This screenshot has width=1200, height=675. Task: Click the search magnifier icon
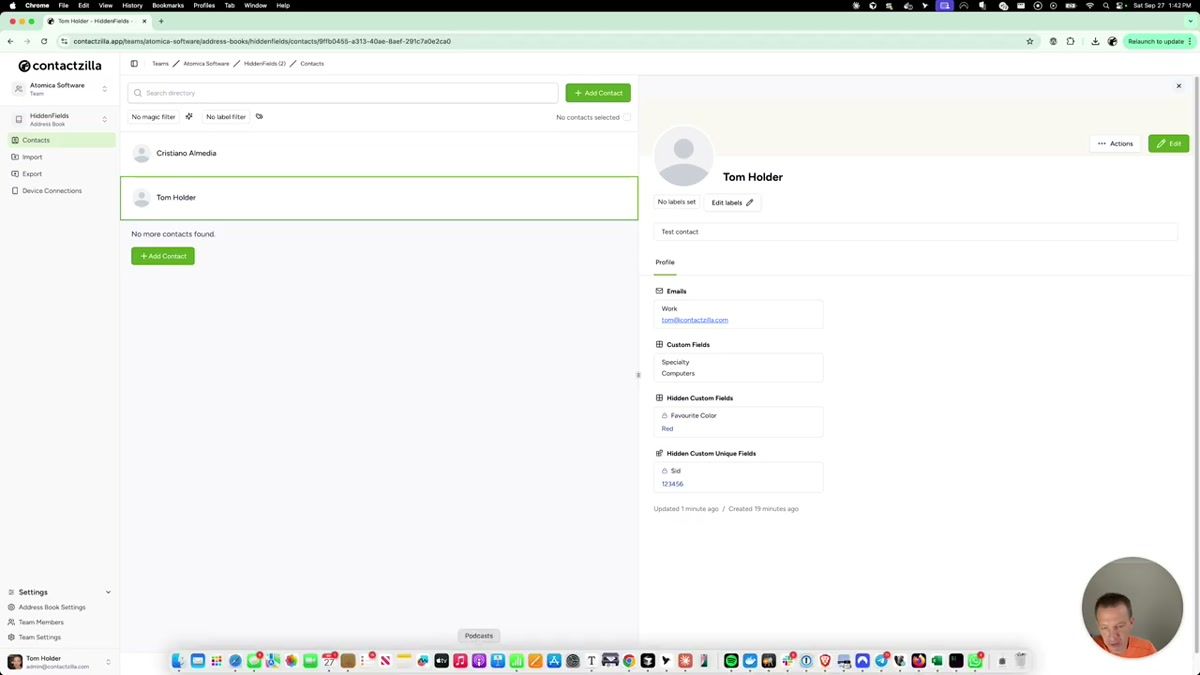pos(139,93)
